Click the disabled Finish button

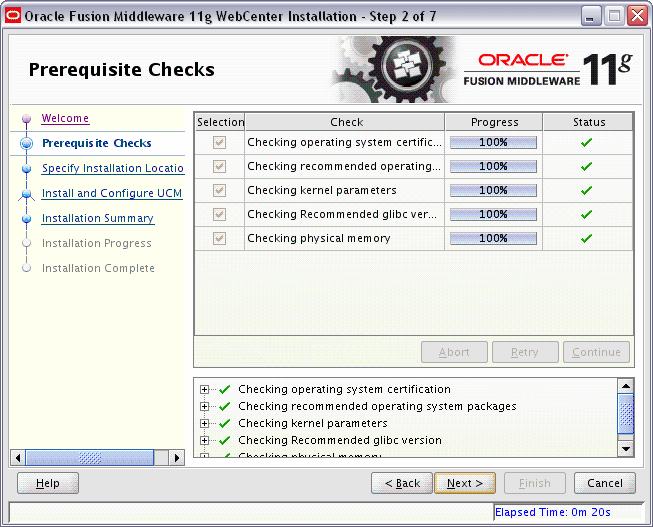535,483
